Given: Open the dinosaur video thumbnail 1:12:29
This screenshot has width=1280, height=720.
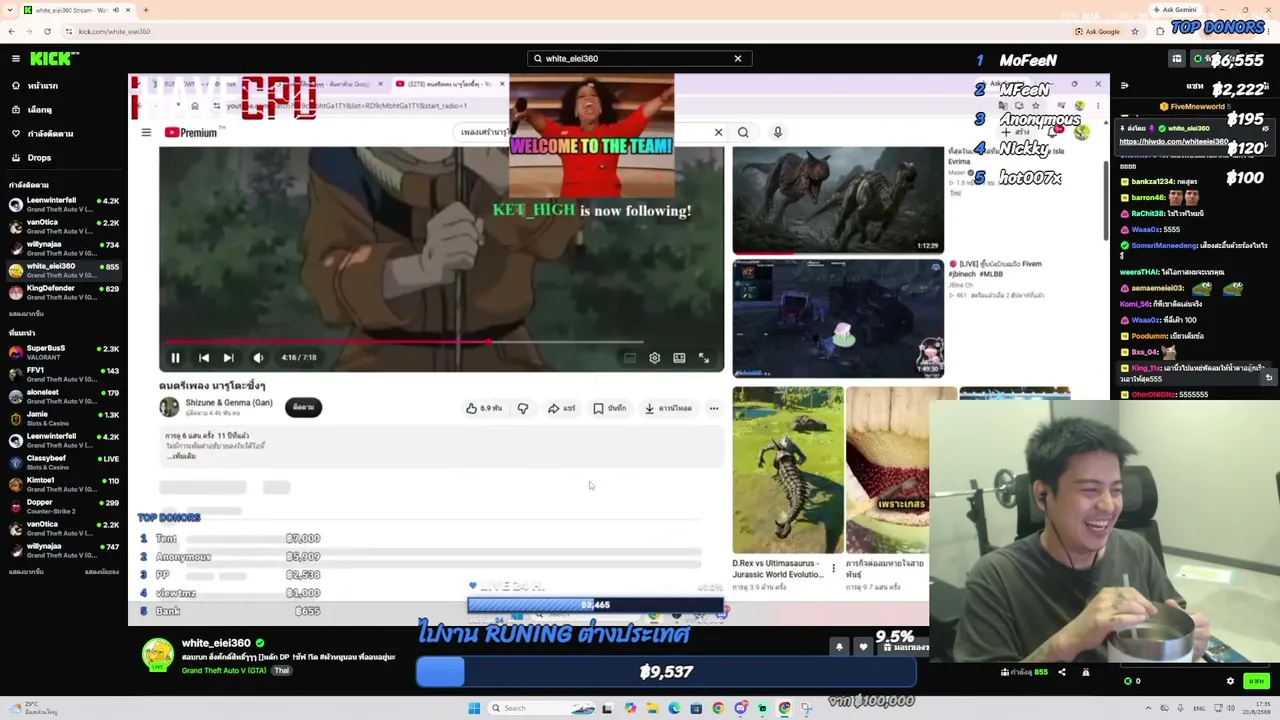Looking at the screenshot, I should coord(838,200).
